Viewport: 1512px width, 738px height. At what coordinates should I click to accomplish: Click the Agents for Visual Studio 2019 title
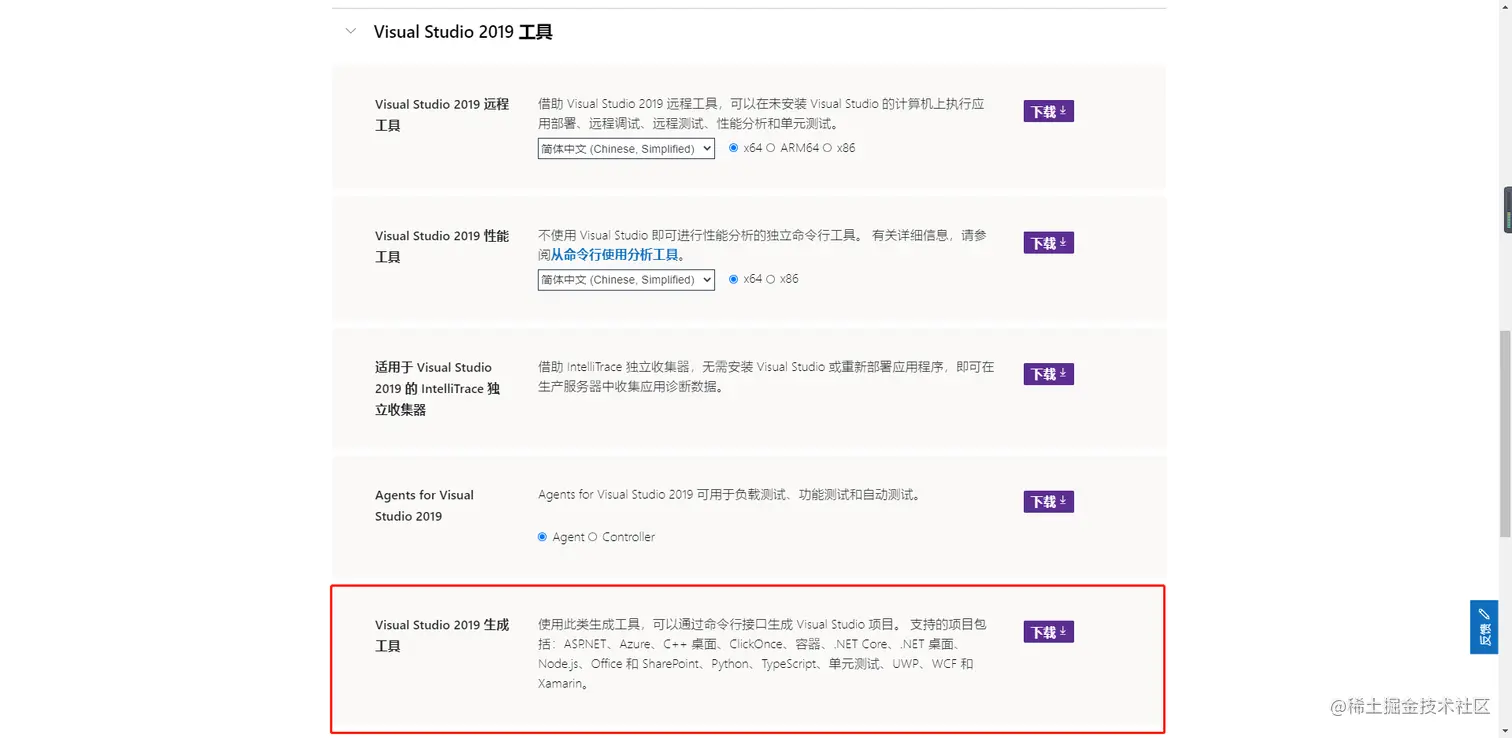pyautogui.click(x=424, y=505)
